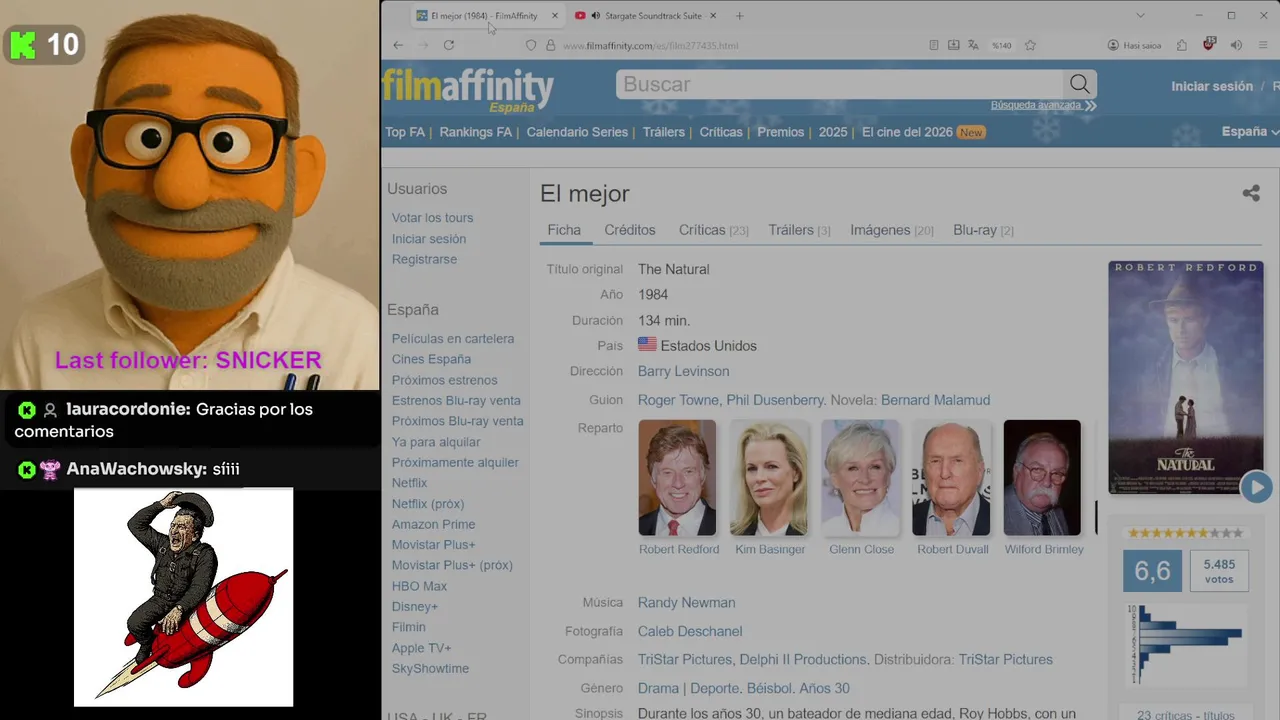Click Iniciar sesión in the header

click(1212, 86)
